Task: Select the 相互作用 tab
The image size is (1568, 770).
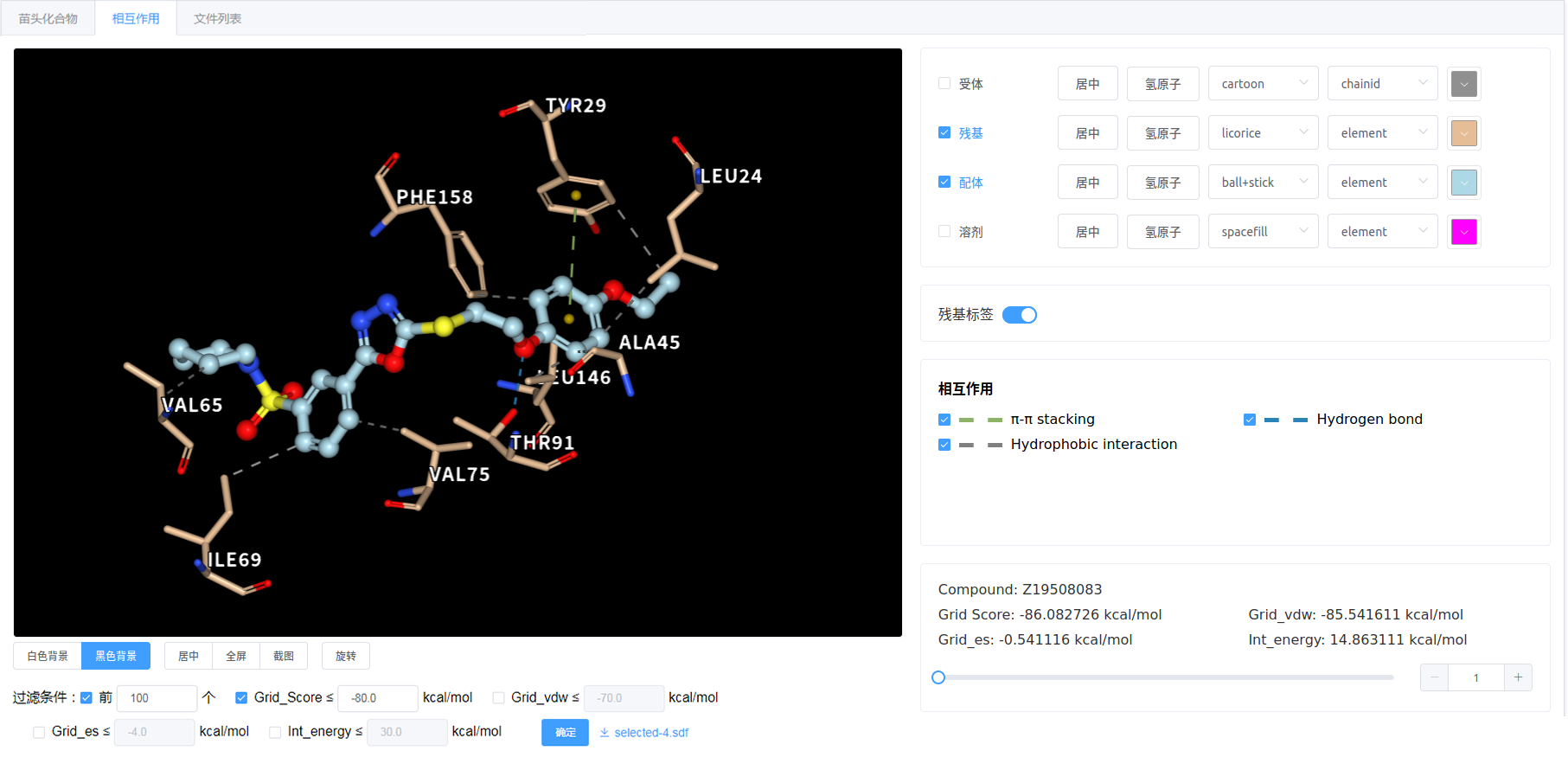Action: [136, 18]
